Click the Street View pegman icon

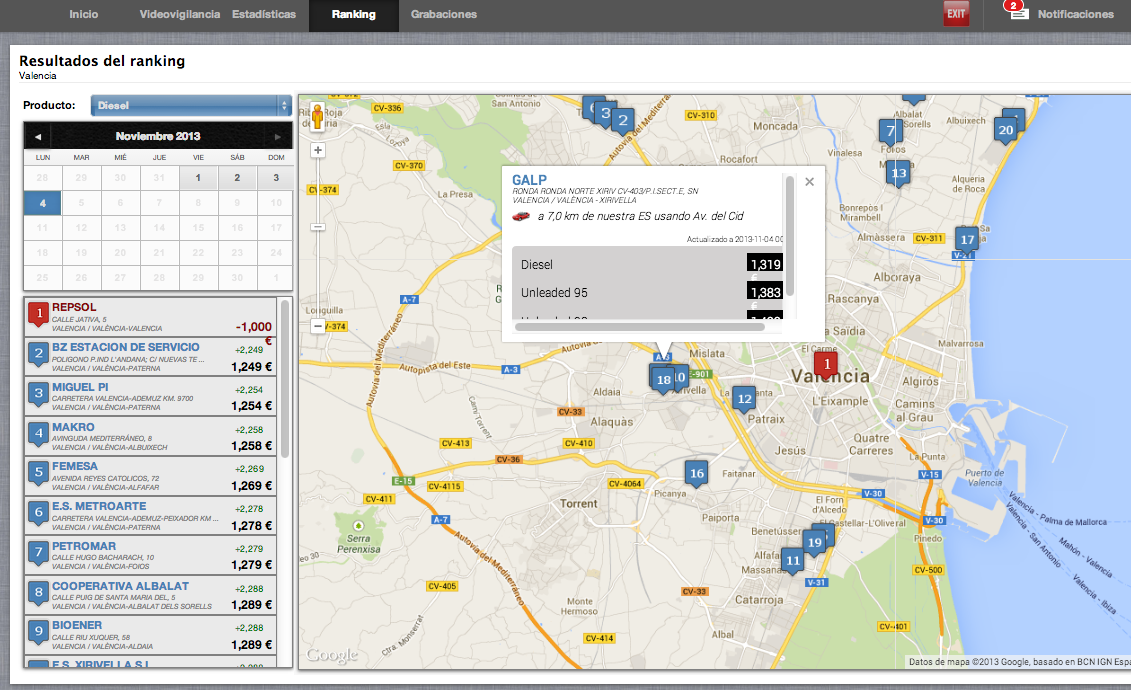pyautogui.click(x=317, y=117)
